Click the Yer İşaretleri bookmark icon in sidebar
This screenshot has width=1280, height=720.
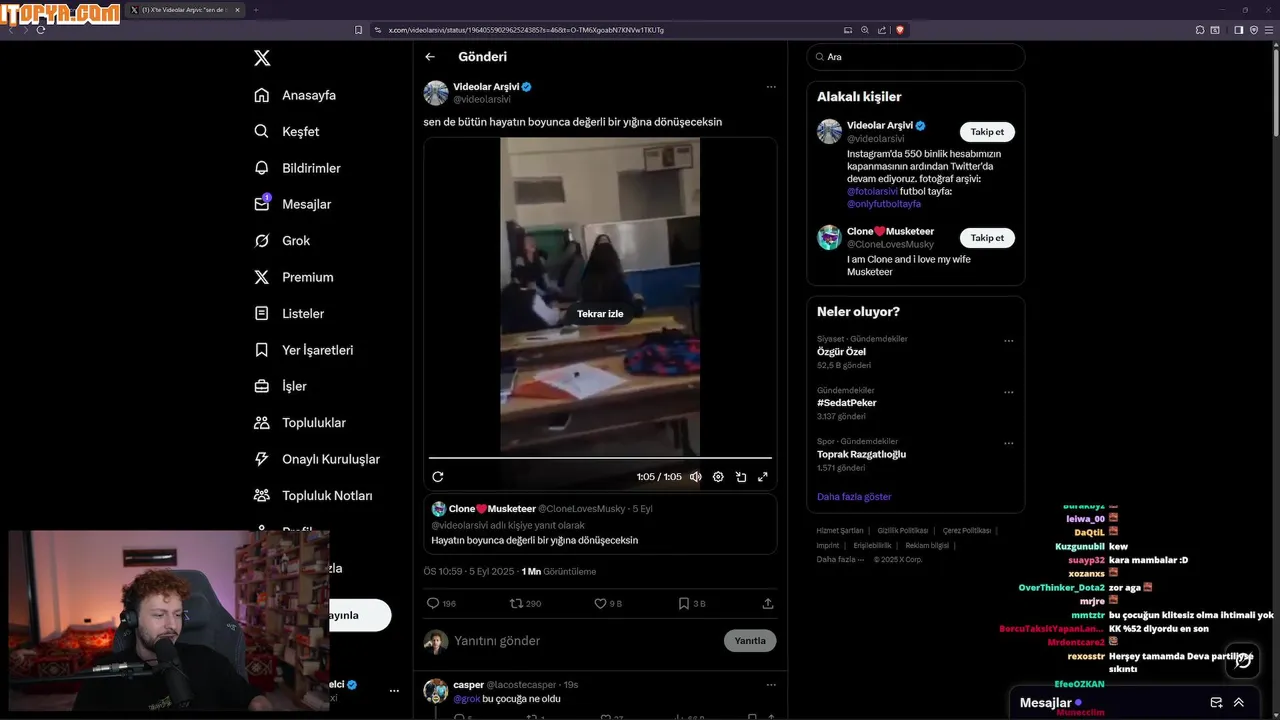tap(262, 350)
